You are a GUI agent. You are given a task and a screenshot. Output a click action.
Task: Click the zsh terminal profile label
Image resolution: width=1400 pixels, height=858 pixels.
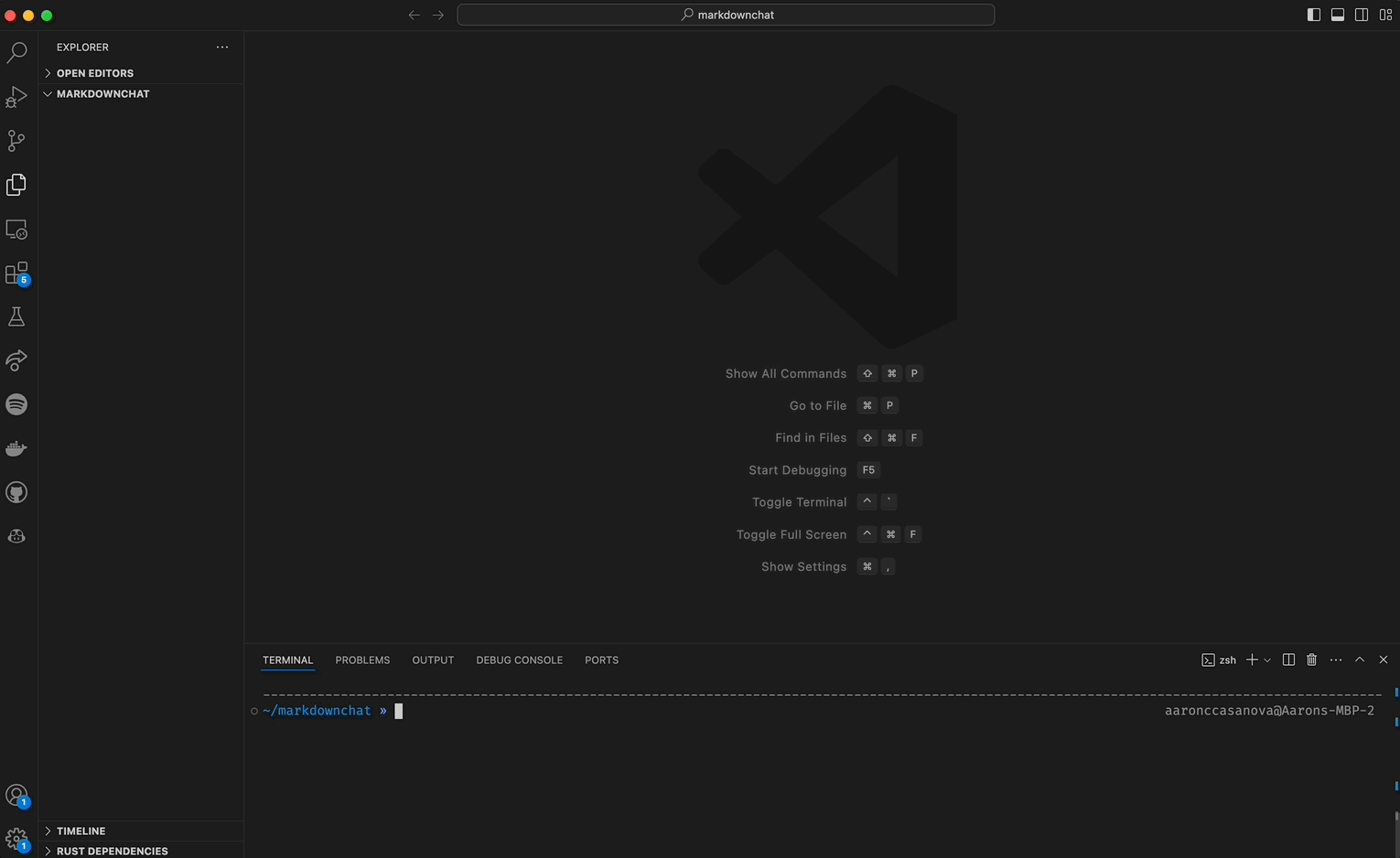coord(1219,660)
